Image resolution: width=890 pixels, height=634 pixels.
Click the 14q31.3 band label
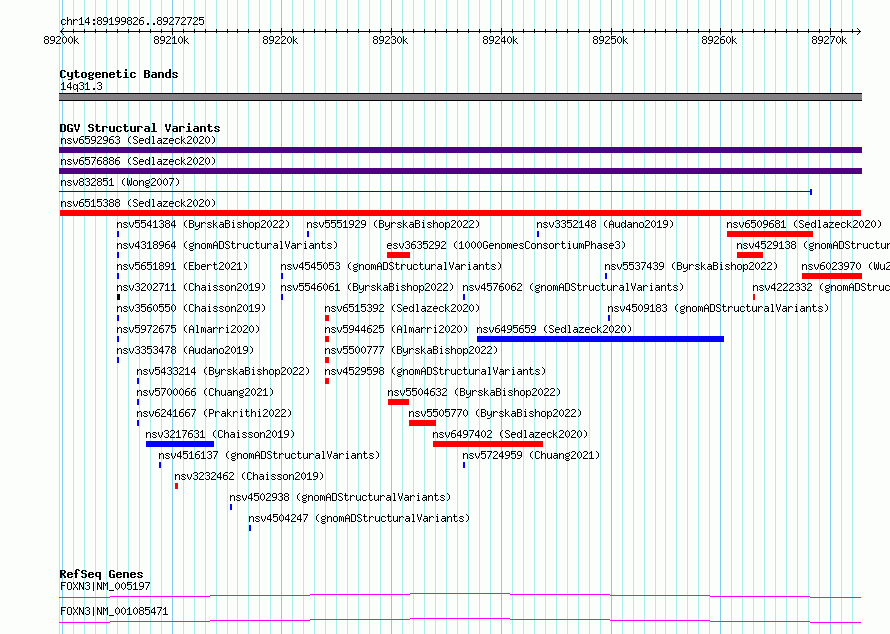pos(81,86)
